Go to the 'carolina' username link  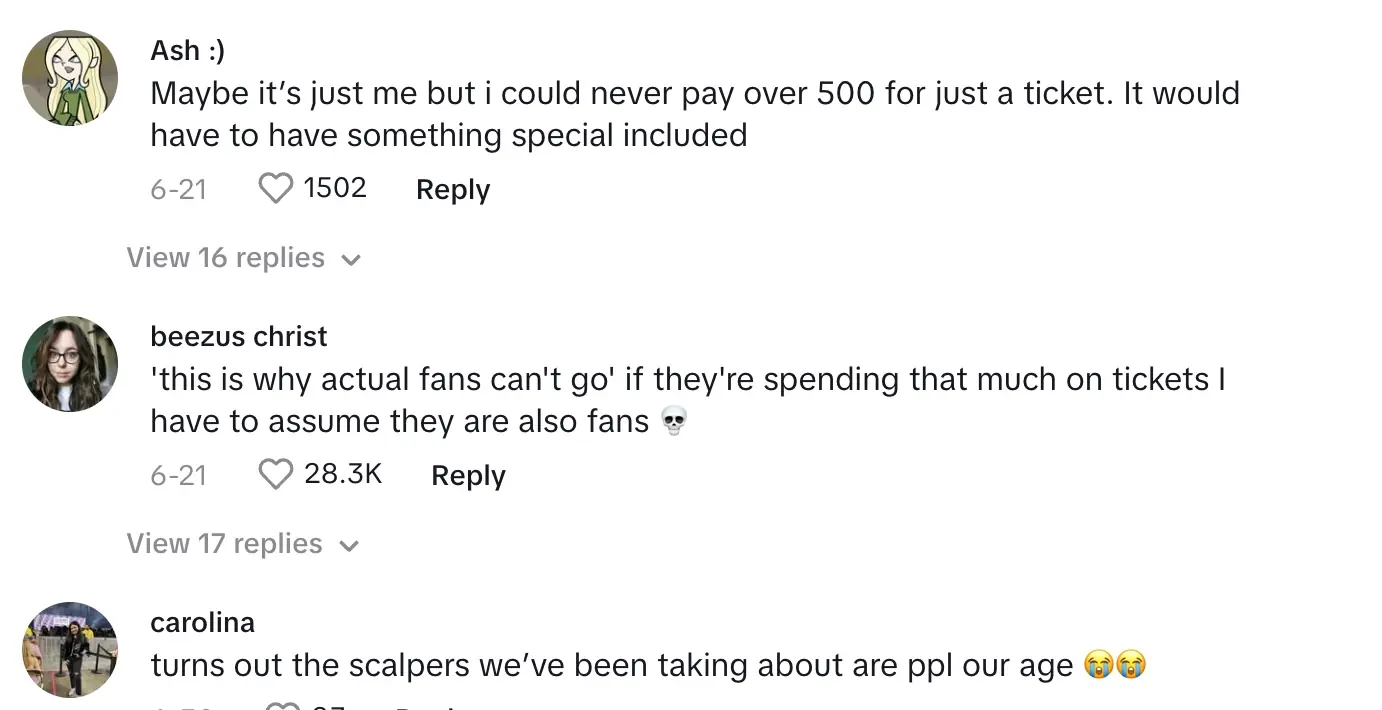point(203,622)
